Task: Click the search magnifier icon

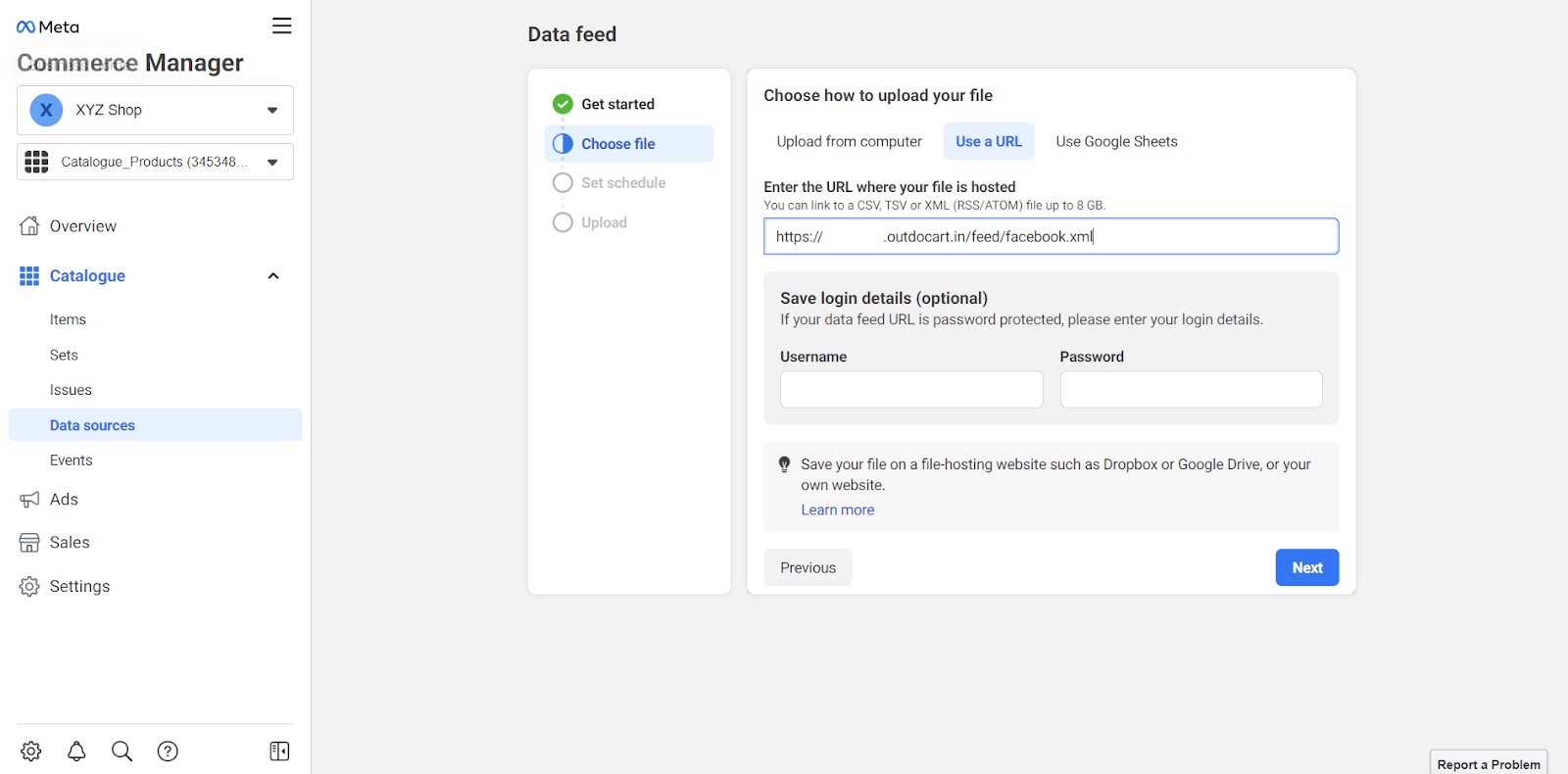Action: tap(122, 751)
